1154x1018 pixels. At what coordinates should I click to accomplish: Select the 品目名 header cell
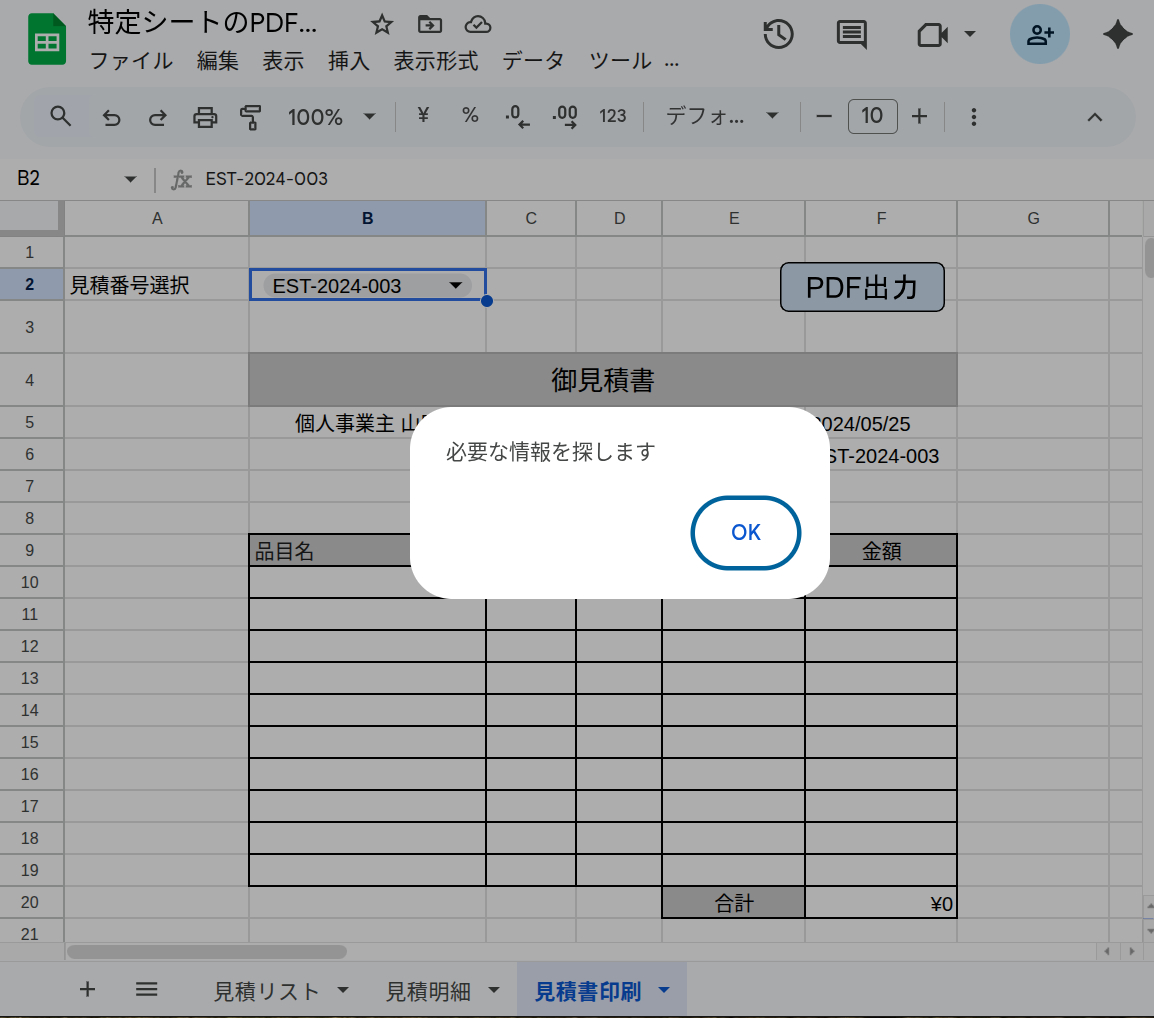[330, 551]
